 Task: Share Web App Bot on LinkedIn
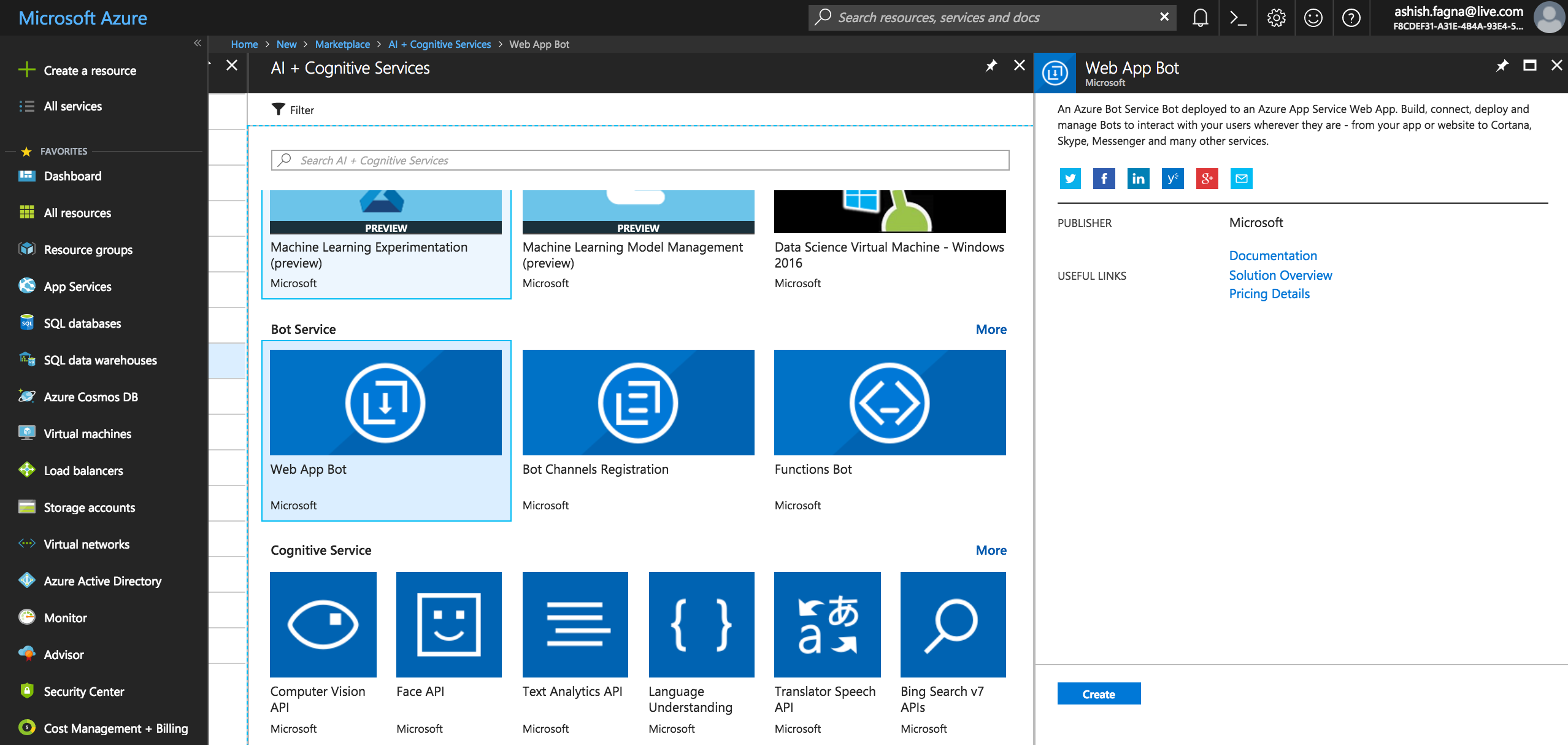point(1139,179)
